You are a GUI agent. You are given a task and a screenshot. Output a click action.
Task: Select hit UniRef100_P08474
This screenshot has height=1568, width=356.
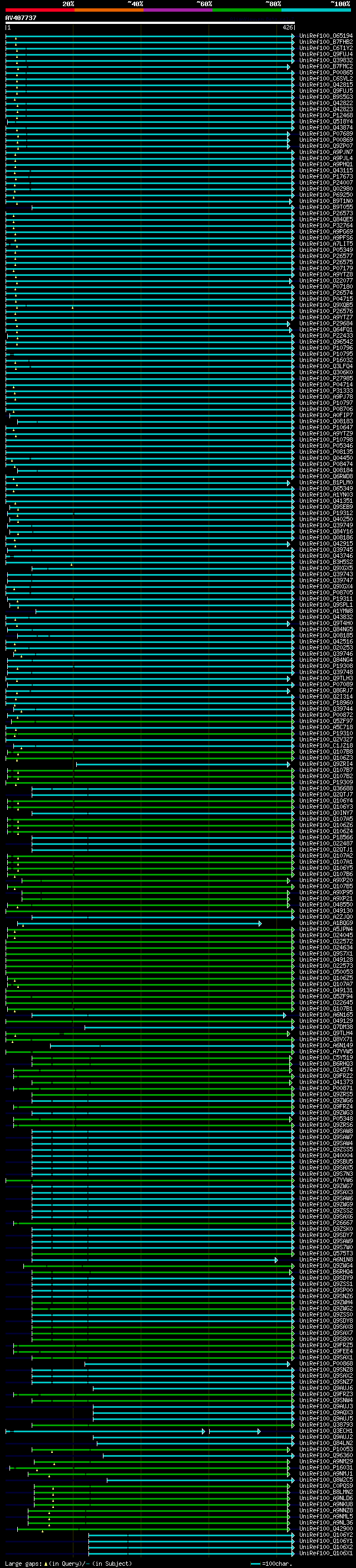click(x=326, y=464)
